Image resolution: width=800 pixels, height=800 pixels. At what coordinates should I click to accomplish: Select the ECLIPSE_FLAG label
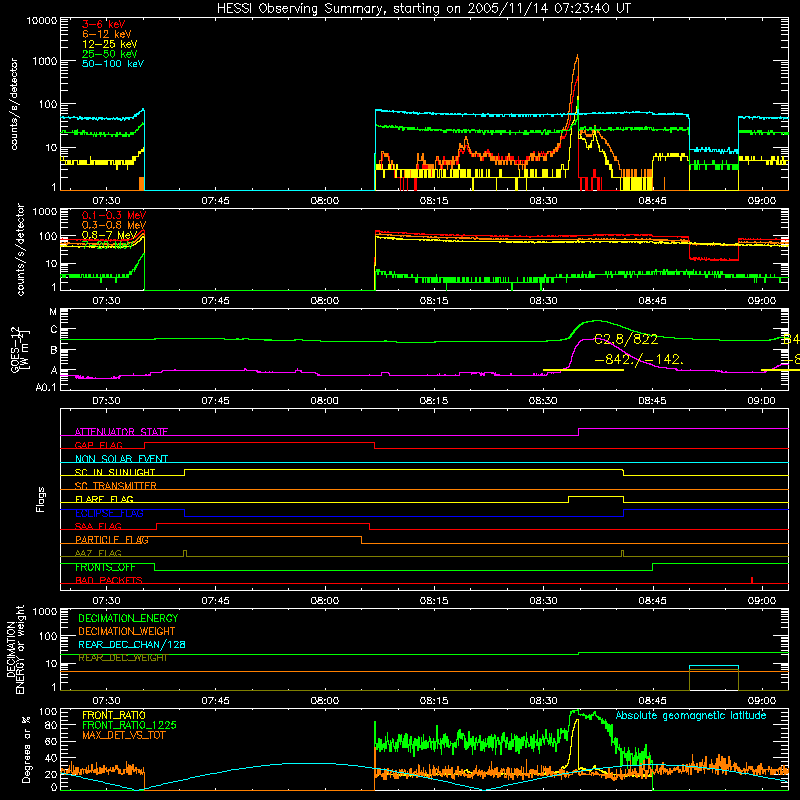109,513
